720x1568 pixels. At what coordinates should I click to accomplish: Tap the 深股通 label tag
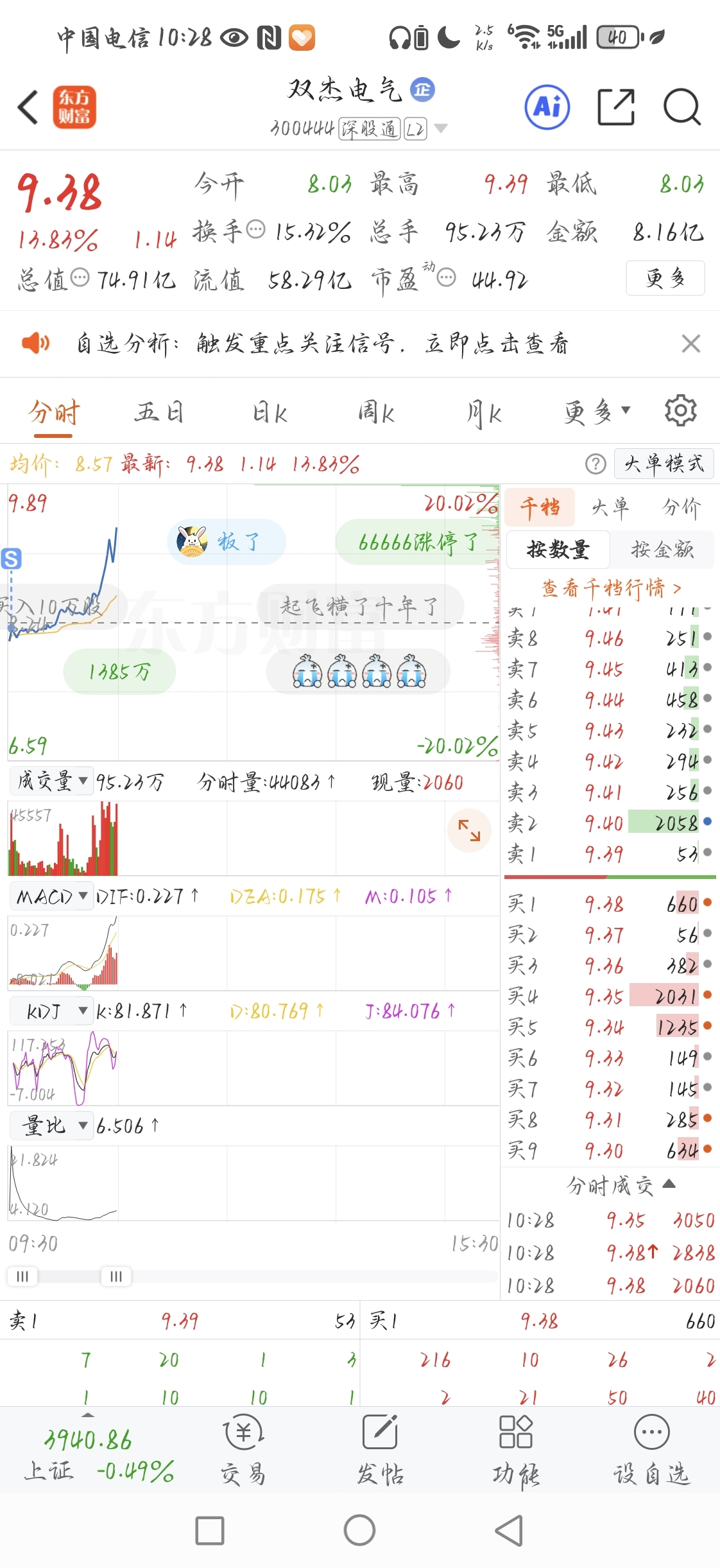click(x=370, y=129)
